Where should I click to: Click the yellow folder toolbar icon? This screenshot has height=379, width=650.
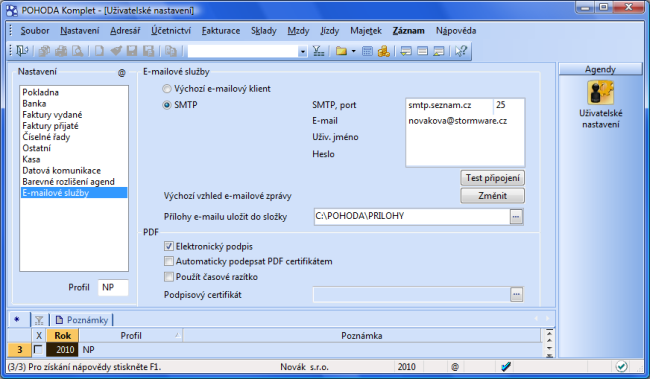tap(341, 51)
